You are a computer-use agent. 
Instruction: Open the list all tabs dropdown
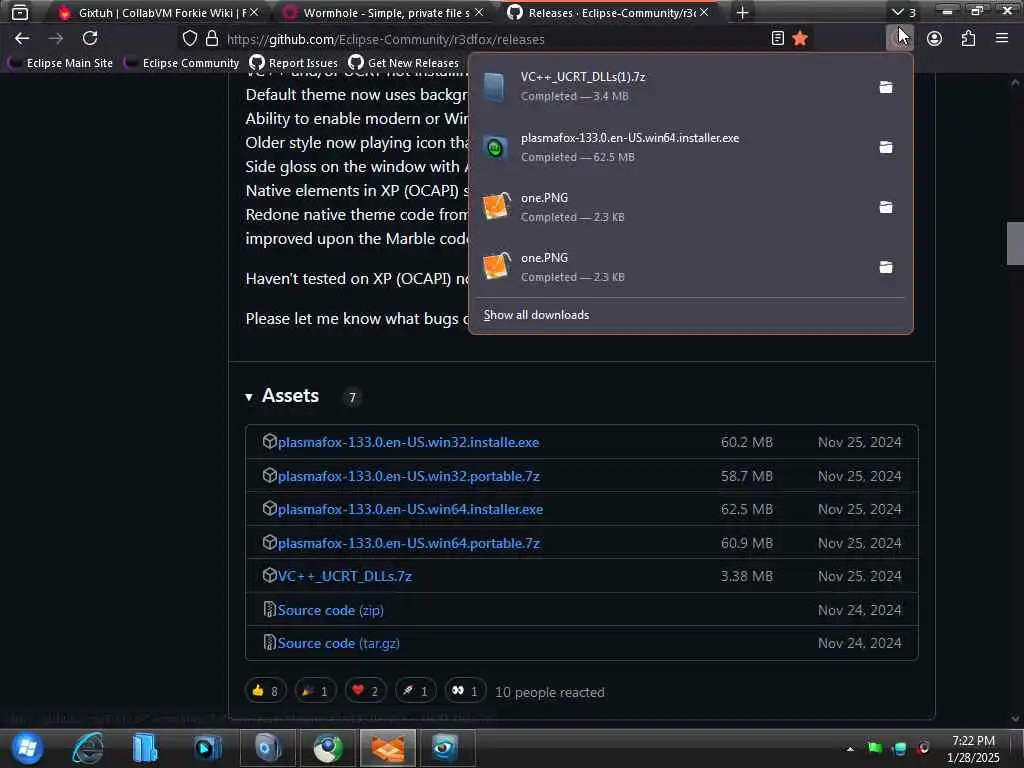904,12
